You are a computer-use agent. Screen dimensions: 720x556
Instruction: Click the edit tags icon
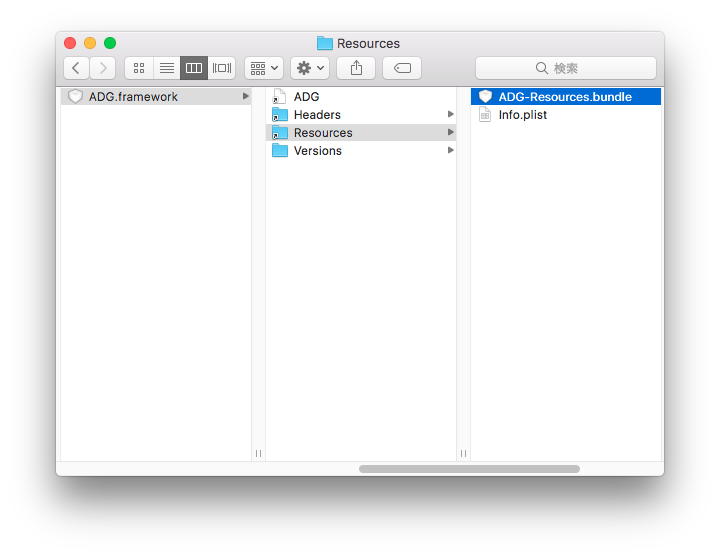(x=402, y=68)
